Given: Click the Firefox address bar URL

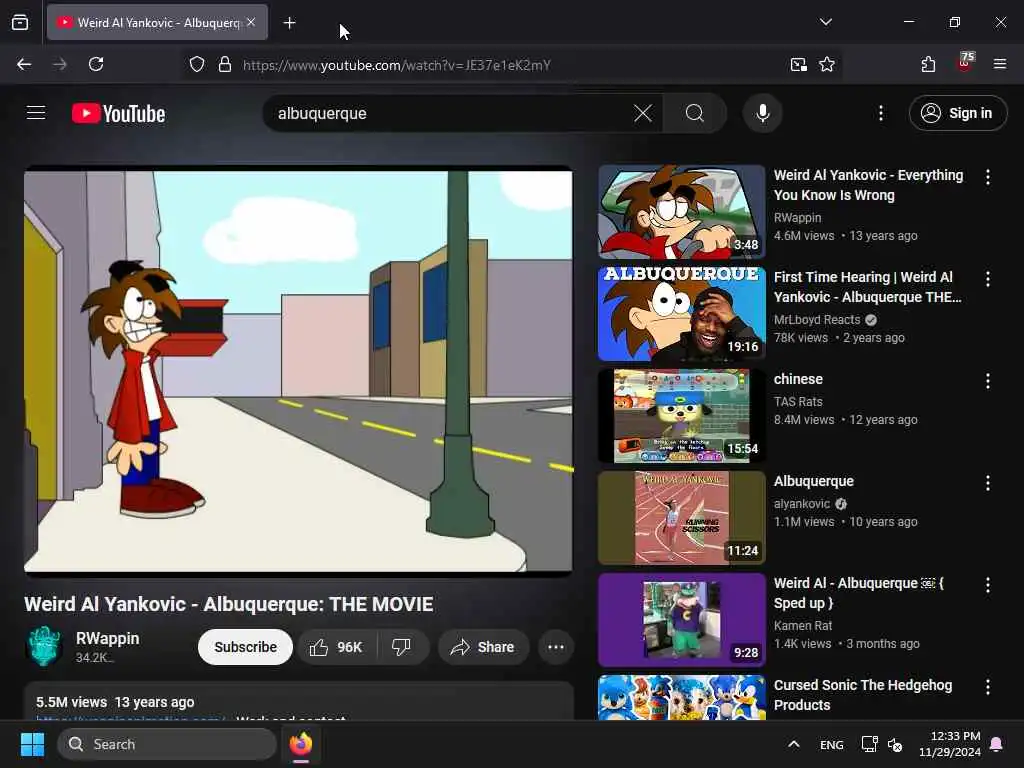Looking at the screenshot, I should click(x=396, y=65).
